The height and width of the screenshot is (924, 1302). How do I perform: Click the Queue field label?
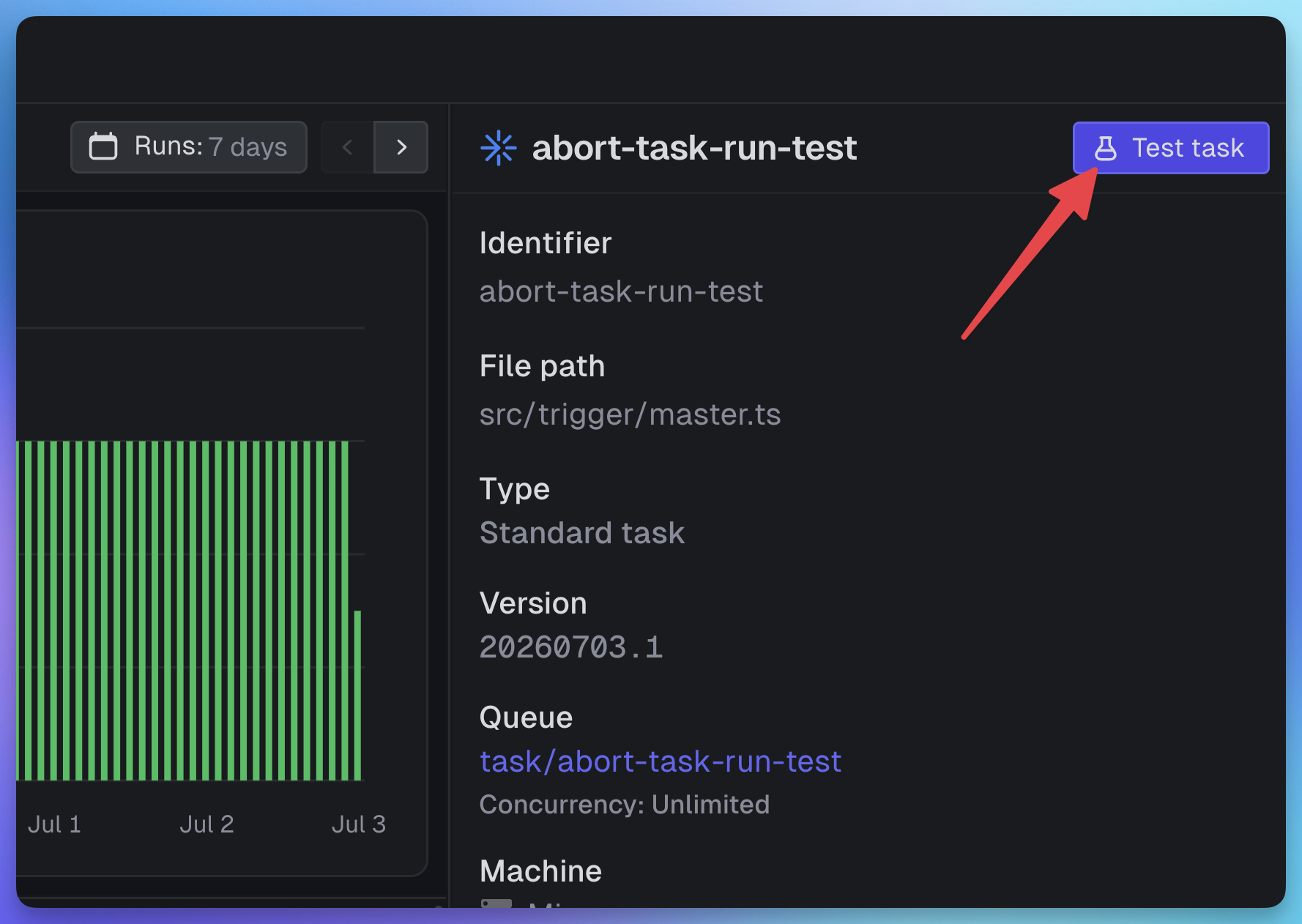click(526, 718)
